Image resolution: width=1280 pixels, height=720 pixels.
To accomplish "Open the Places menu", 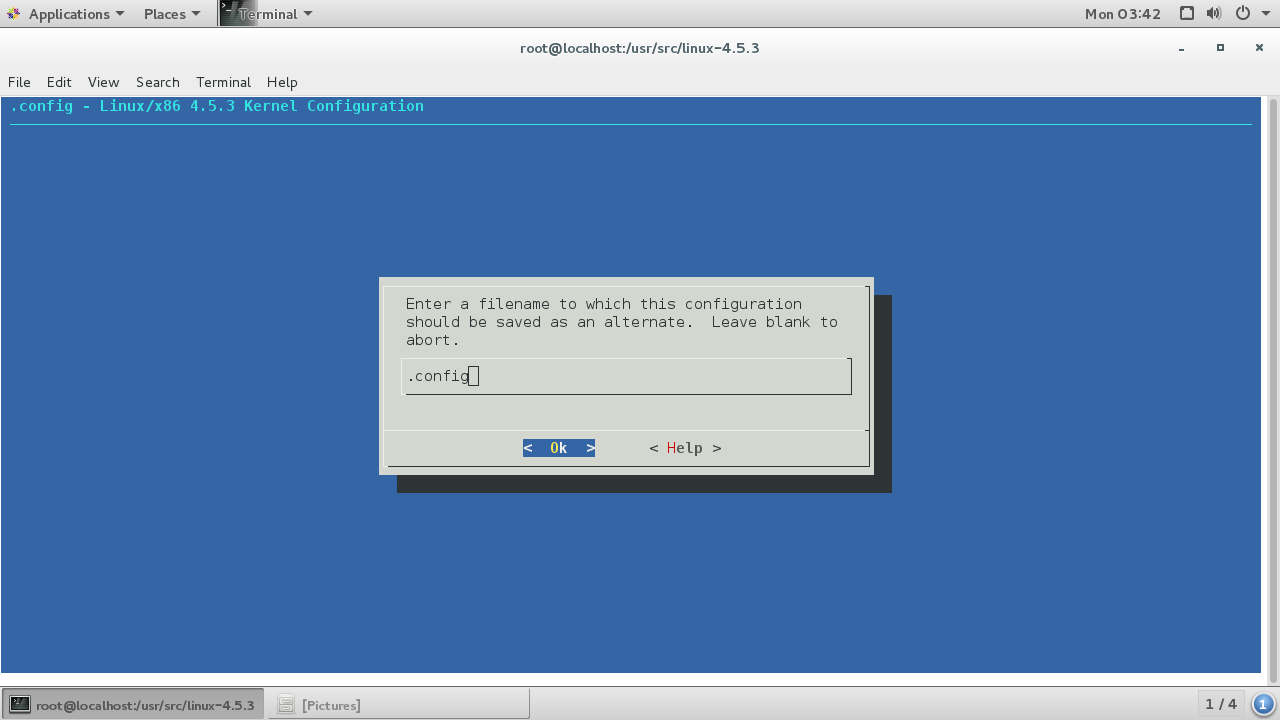I will coord(172,14).
